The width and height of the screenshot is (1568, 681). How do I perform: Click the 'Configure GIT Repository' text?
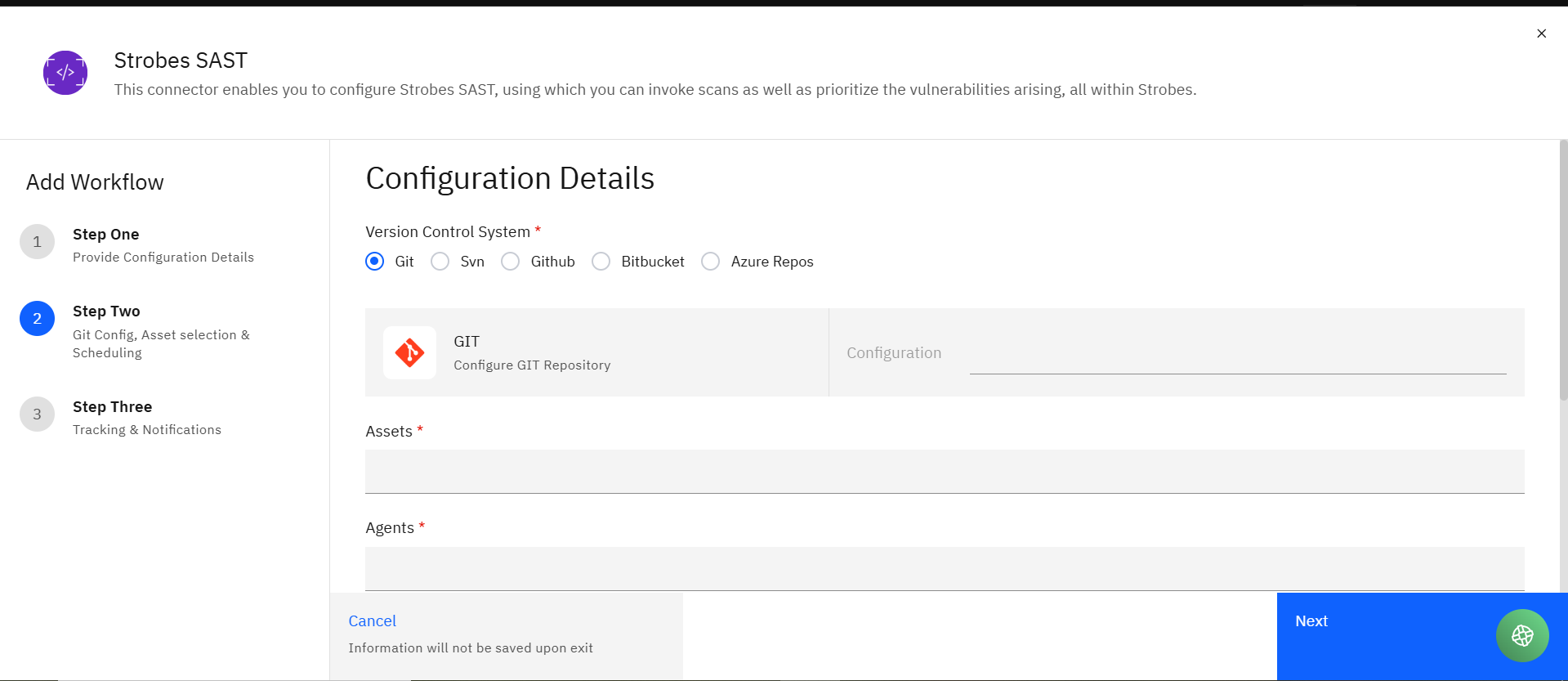pyautogui.click(x=532, y=365)
